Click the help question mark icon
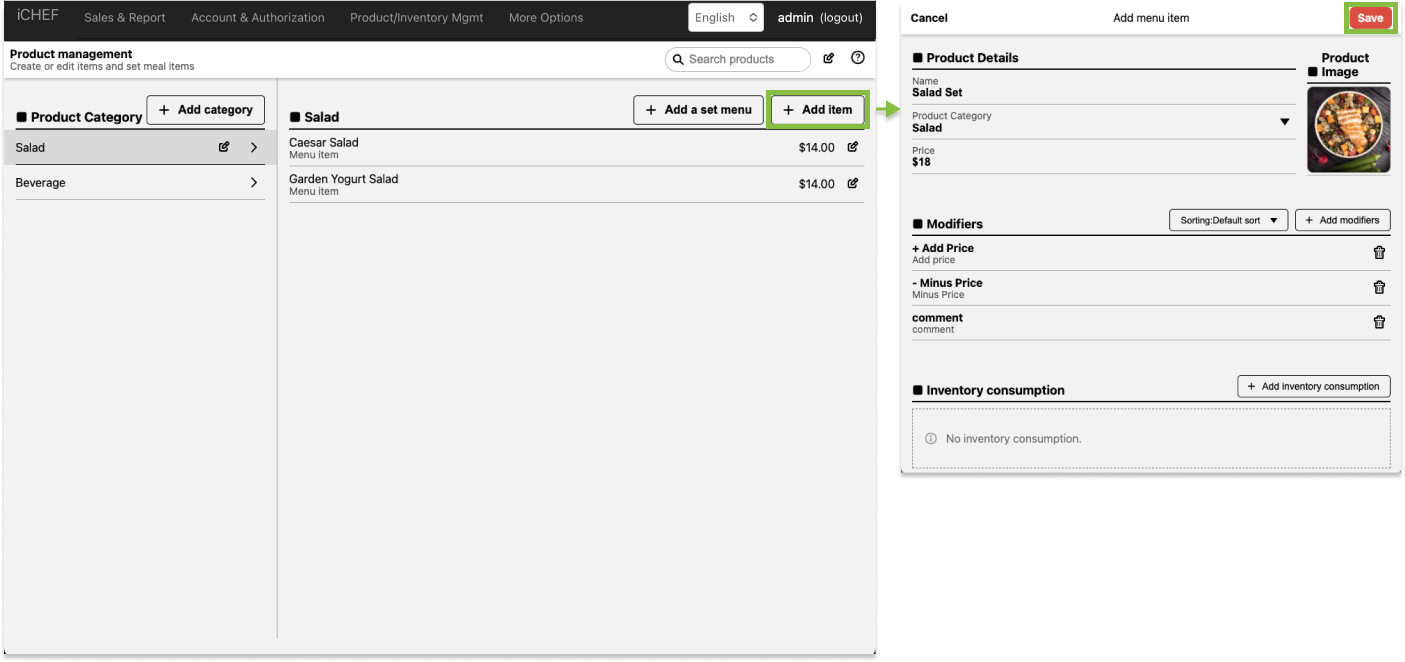Screen dimensions: 1405x662 [x=857, y=58]
